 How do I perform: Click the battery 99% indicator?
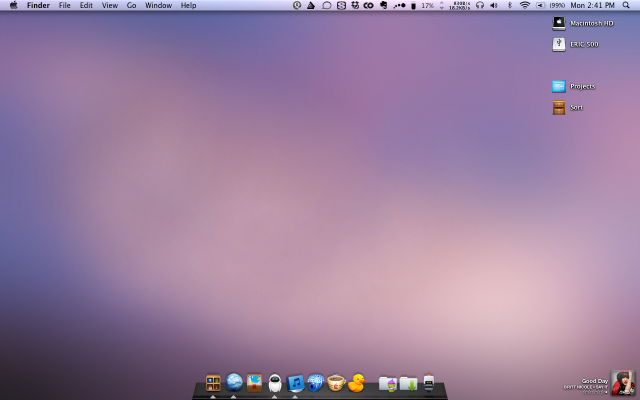tap(550, 5)
